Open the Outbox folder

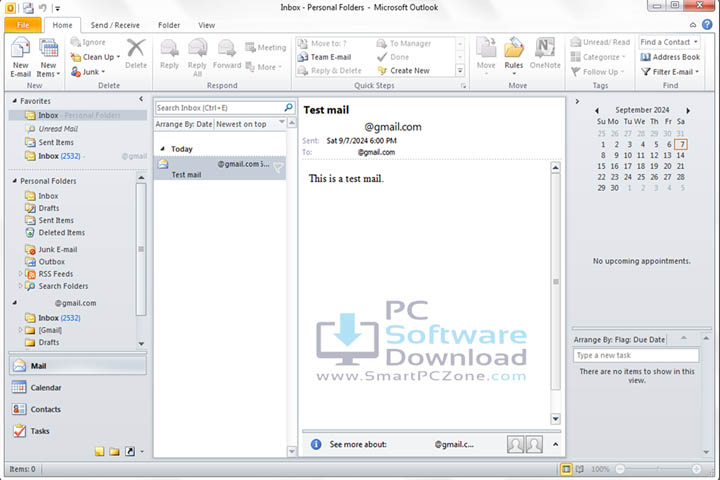pyautogui.click(x=51, y=262)
